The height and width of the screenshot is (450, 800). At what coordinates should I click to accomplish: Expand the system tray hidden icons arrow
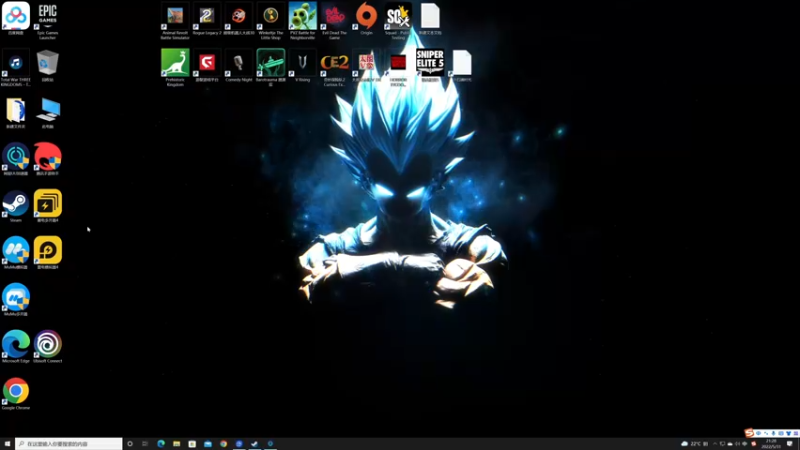coord(715,444)
